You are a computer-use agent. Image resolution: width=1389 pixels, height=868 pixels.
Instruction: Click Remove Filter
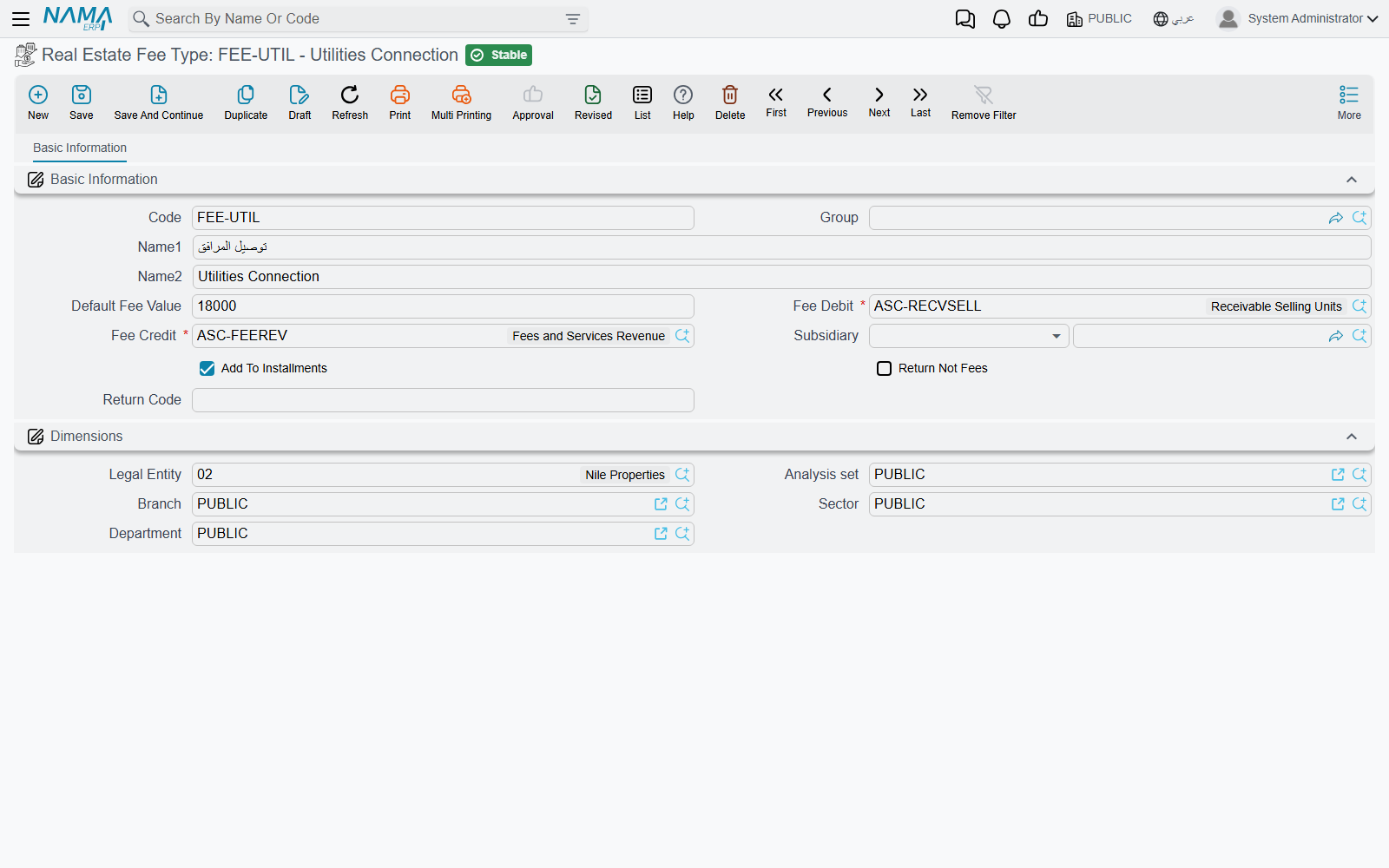tap(984, 102)
